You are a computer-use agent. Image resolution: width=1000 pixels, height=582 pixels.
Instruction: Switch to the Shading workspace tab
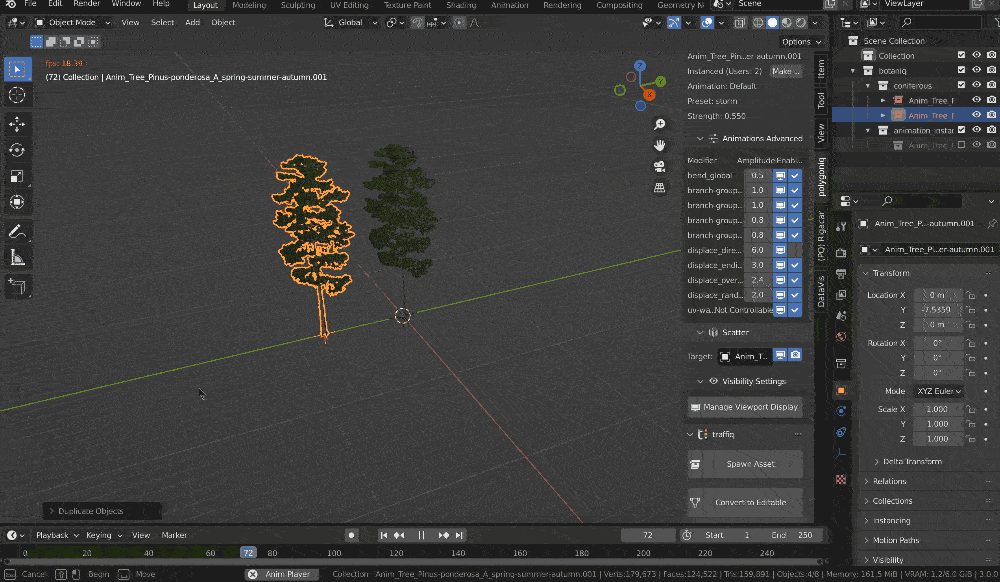[460, 4]
